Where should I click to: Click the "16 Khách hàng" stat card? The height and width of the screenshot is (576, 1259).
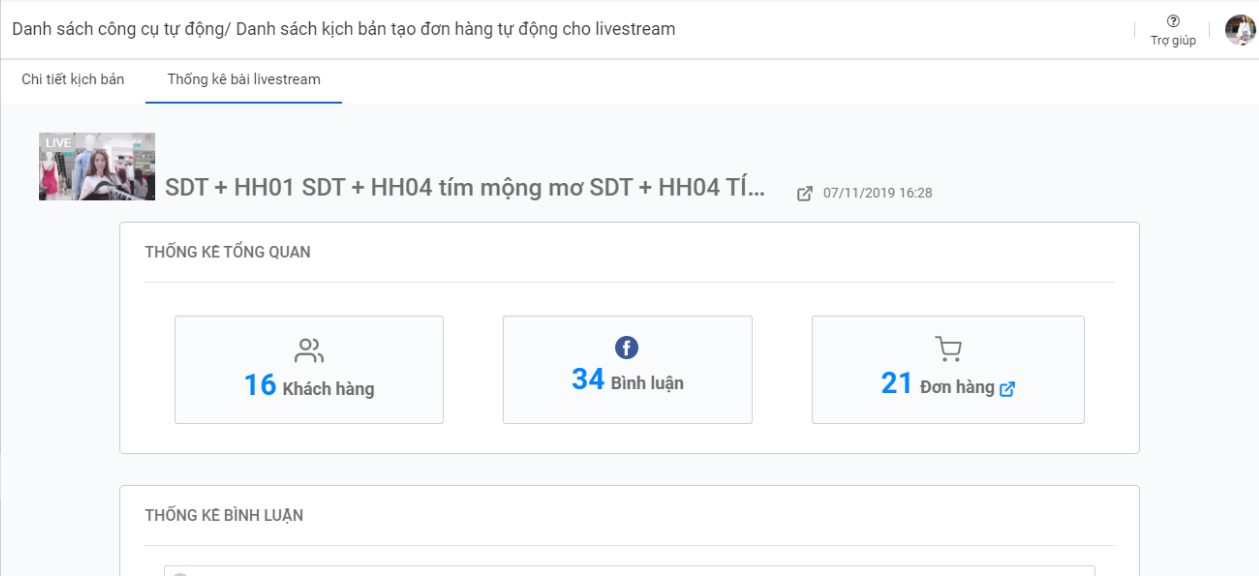pos(309,369)
